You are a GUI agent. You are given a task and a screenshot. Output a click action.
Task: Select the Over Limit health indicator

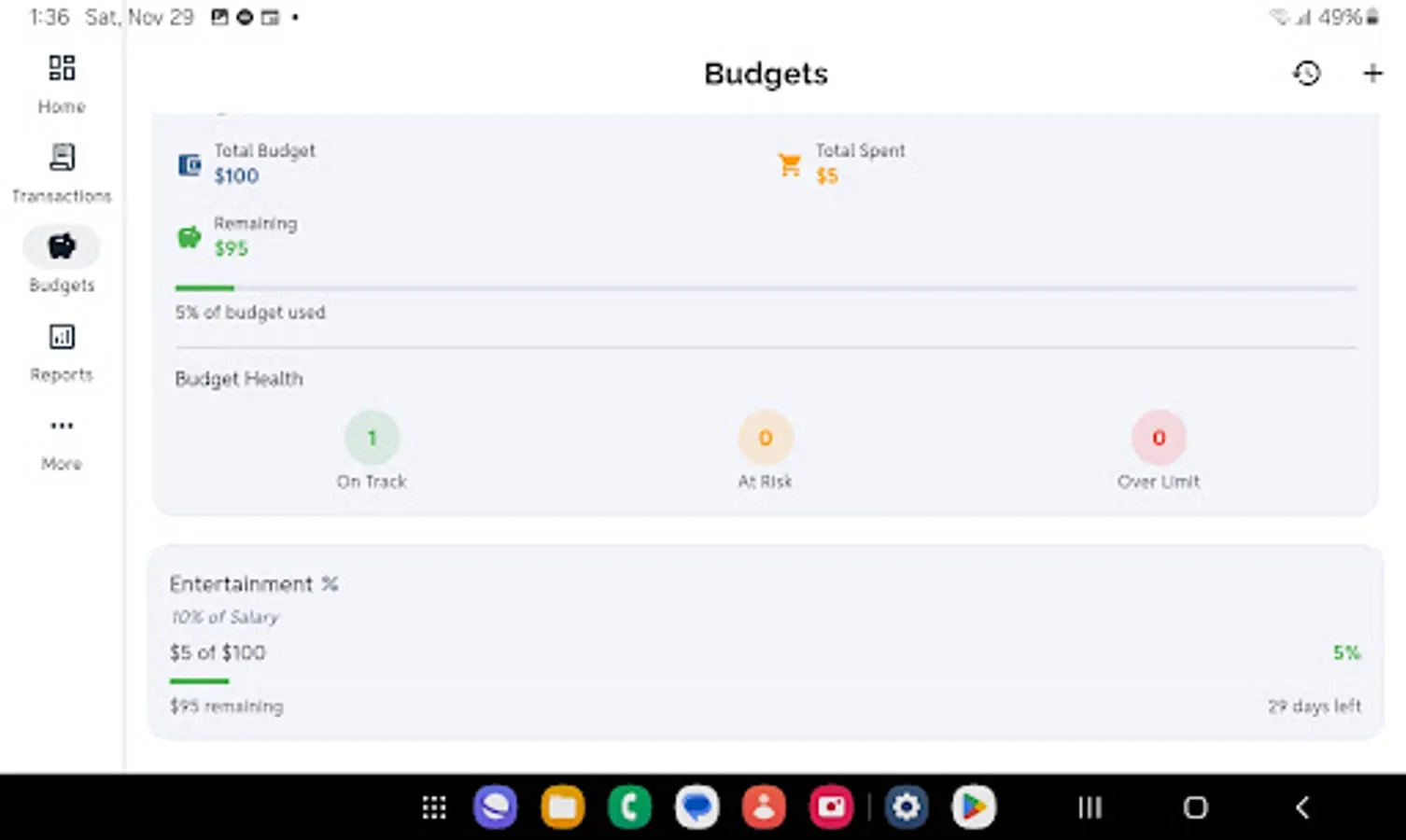(1158, 437)
